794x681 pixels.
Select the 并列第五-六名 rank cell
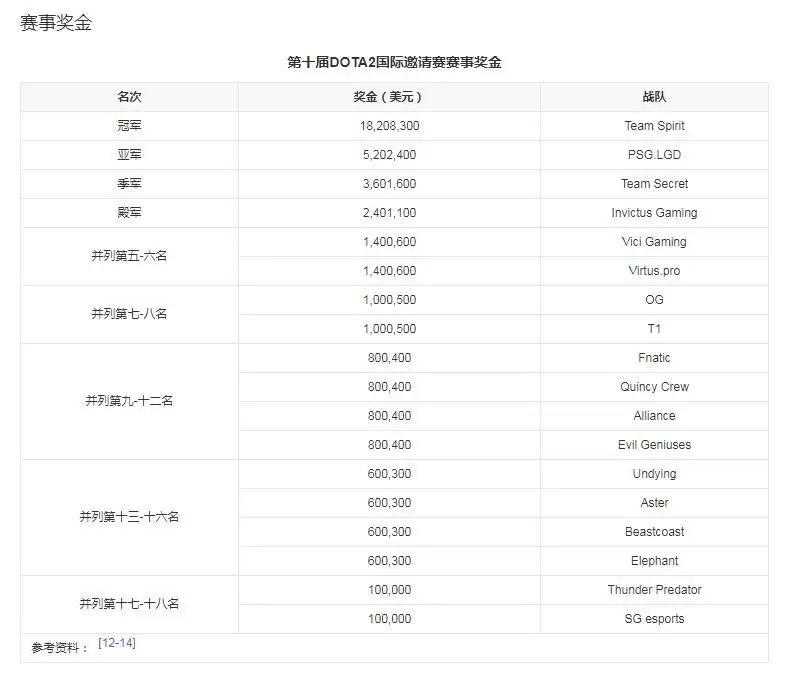click(129, 256)
